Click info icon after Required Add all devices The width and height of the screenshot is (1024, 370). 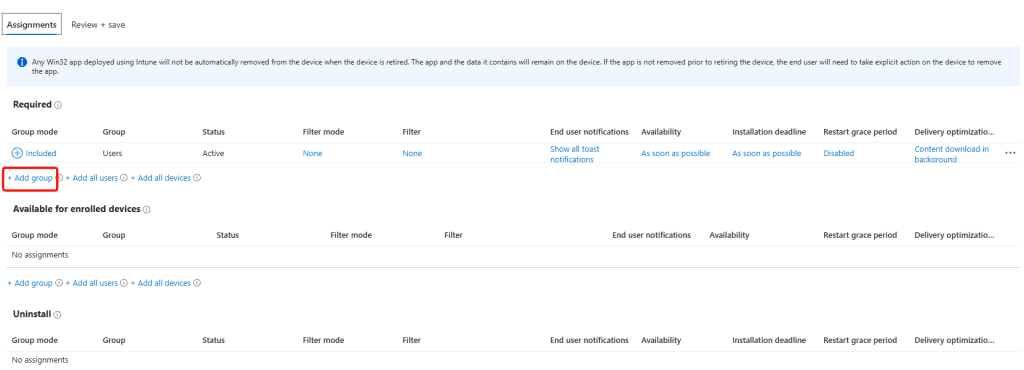pos(197,177)
